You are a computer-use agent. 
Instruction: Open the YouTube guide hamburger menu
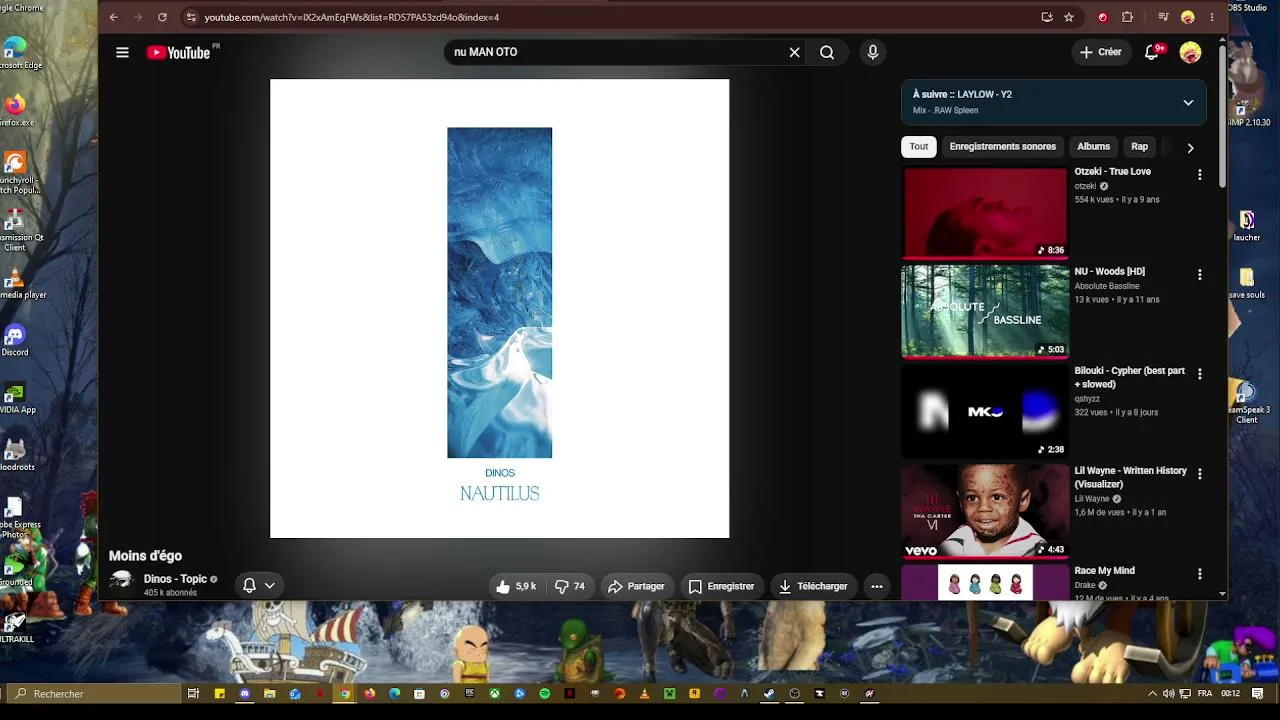coord(122,52)
